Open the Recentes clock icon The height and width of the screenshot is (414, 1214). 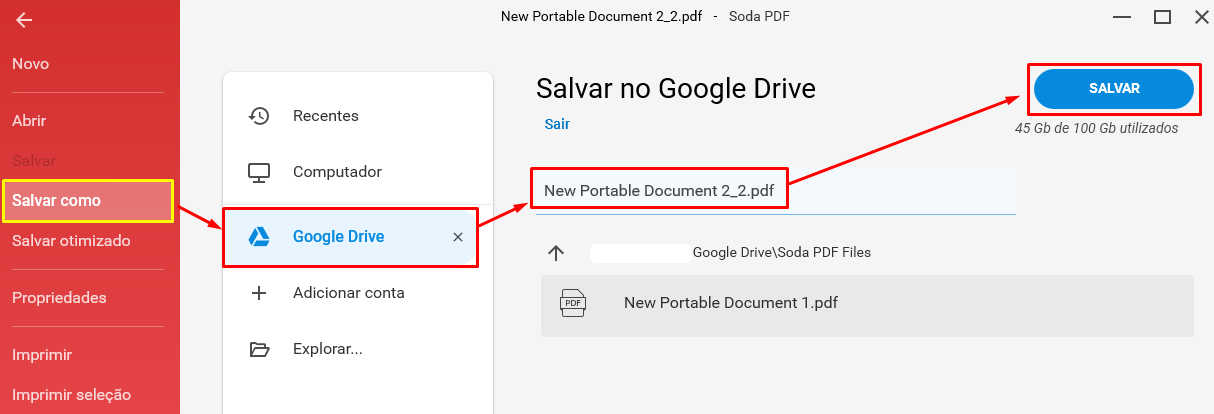259,116
